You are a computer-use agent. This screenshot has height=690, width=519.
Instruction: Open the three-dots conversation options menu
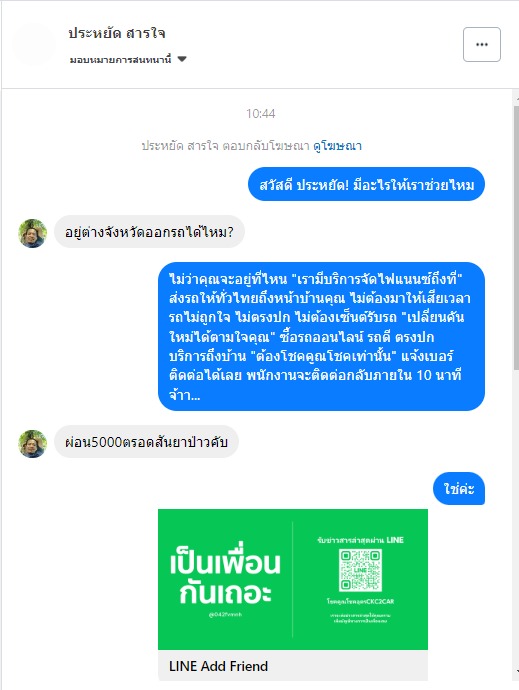[x=482, y=44]
